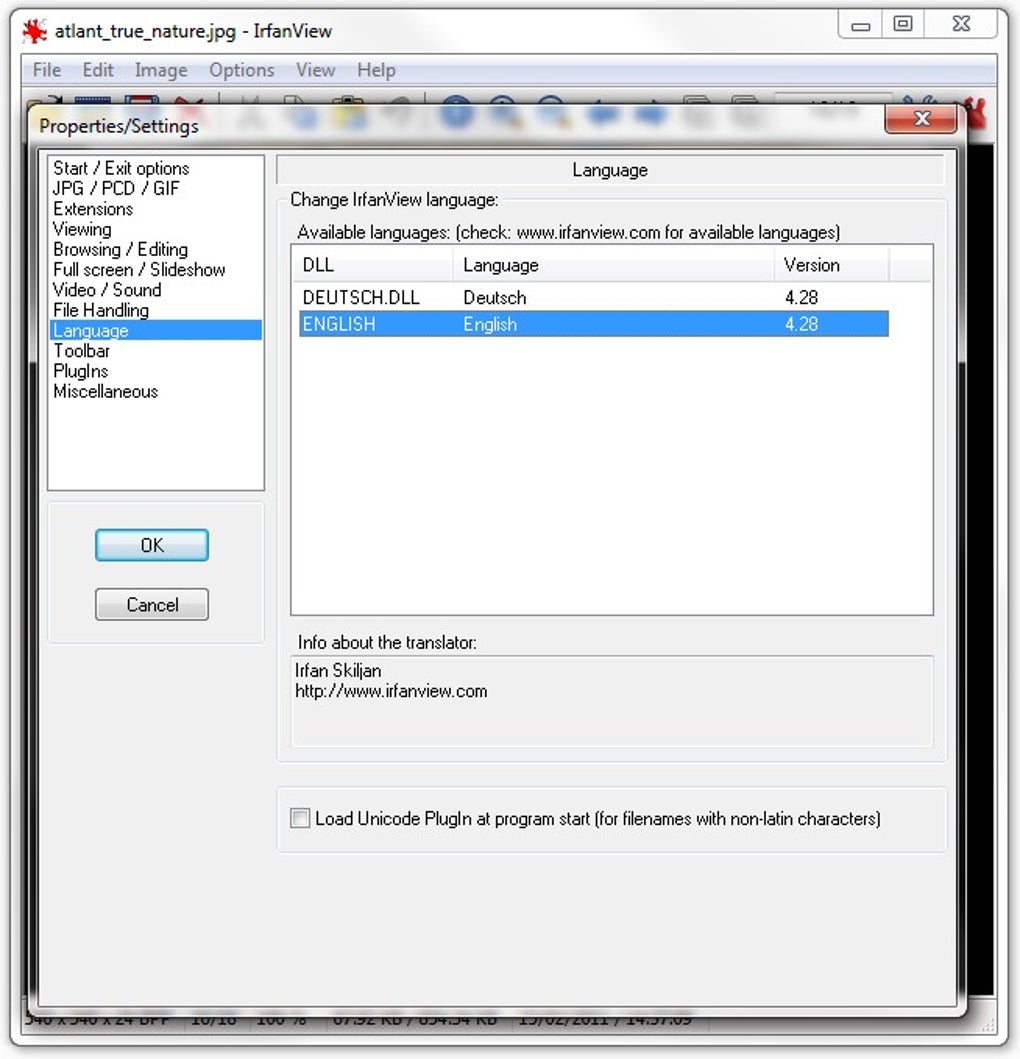Open the Edit menu
Viewport: 1020px width, 1059px height.
coord(98,70)
